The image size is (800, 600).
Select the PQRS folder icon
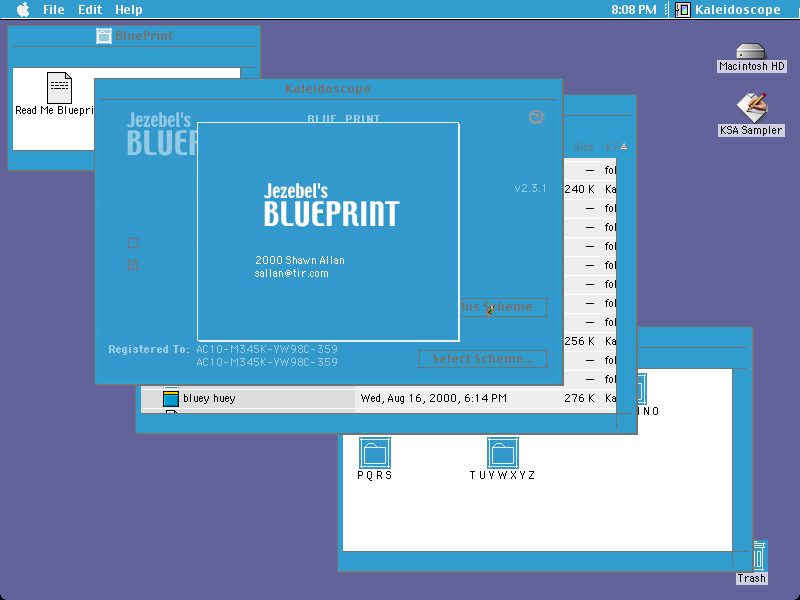[374, 453]
